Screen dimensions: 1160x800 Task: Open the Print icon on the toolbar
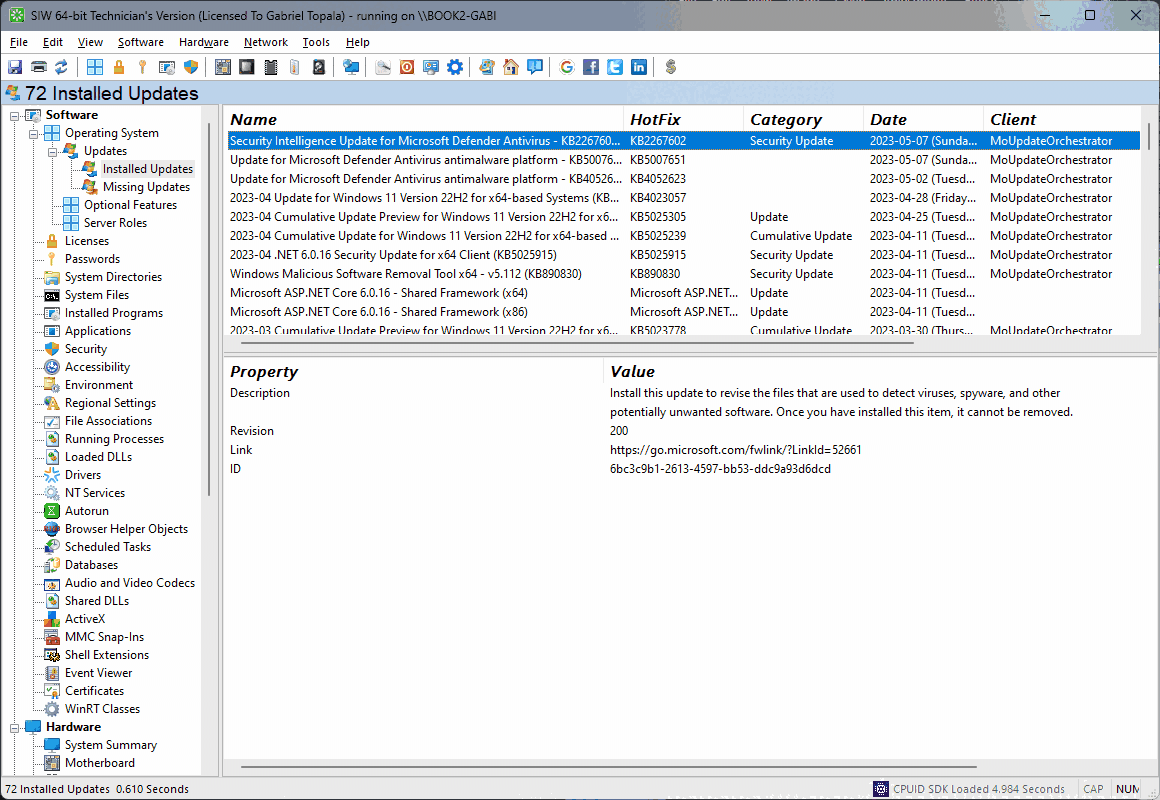pyautogui.click(x=38, y=67)
